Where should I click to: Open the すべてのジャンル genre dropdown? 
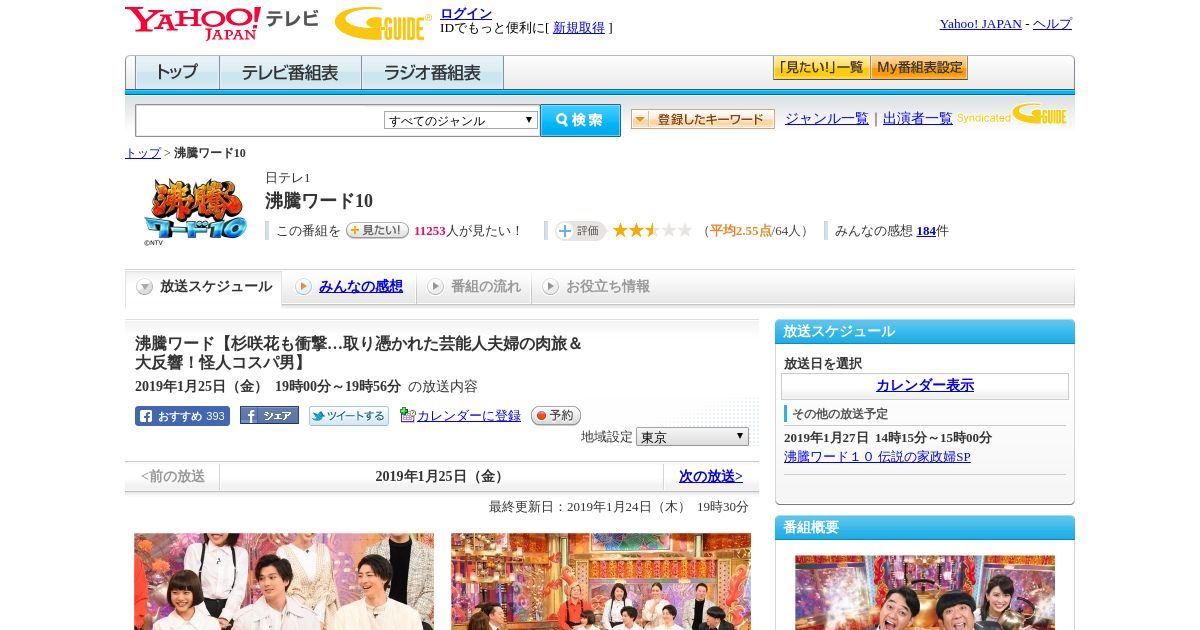[x=461, y=120]
